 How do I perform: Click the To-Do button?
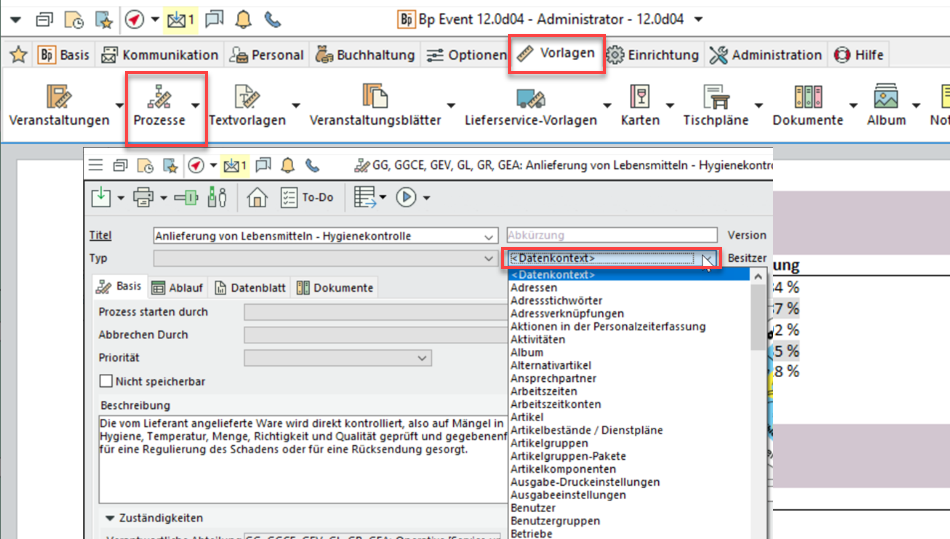[x=307, y=197]
